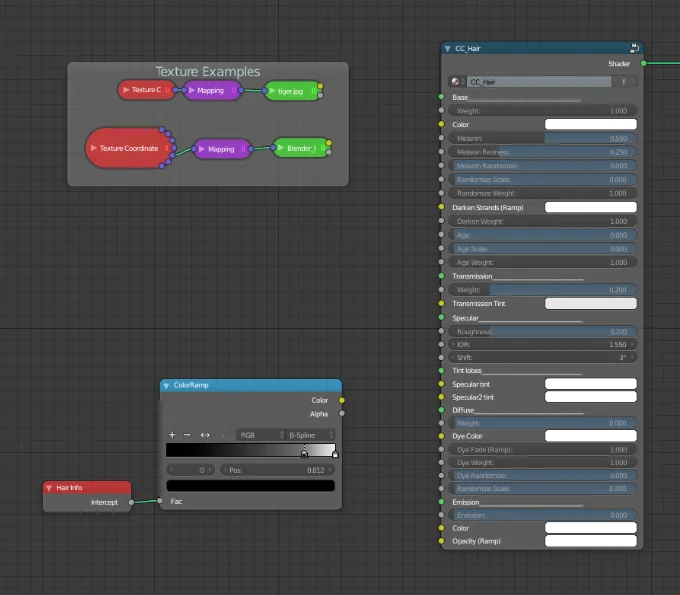Add a new color stop with the plus icon
The width and height of the screenshot is (680, 595).
pos(172,435)
